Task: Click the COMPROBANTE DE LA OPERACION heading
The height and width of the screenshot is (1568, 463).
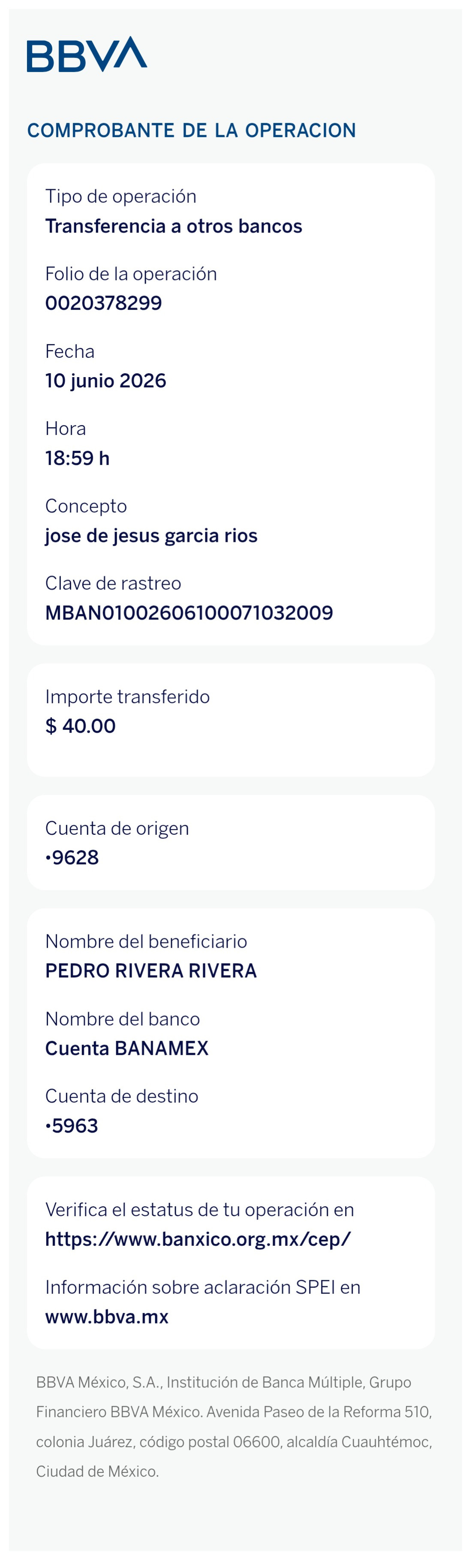Action: pyautogui.click(x=192, y=130)
